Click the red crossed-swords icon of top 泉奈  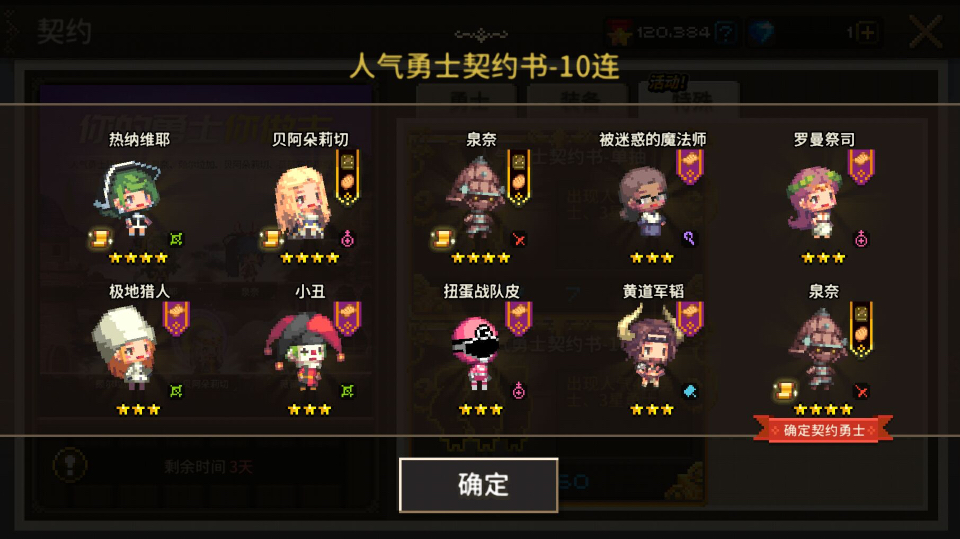519,239
